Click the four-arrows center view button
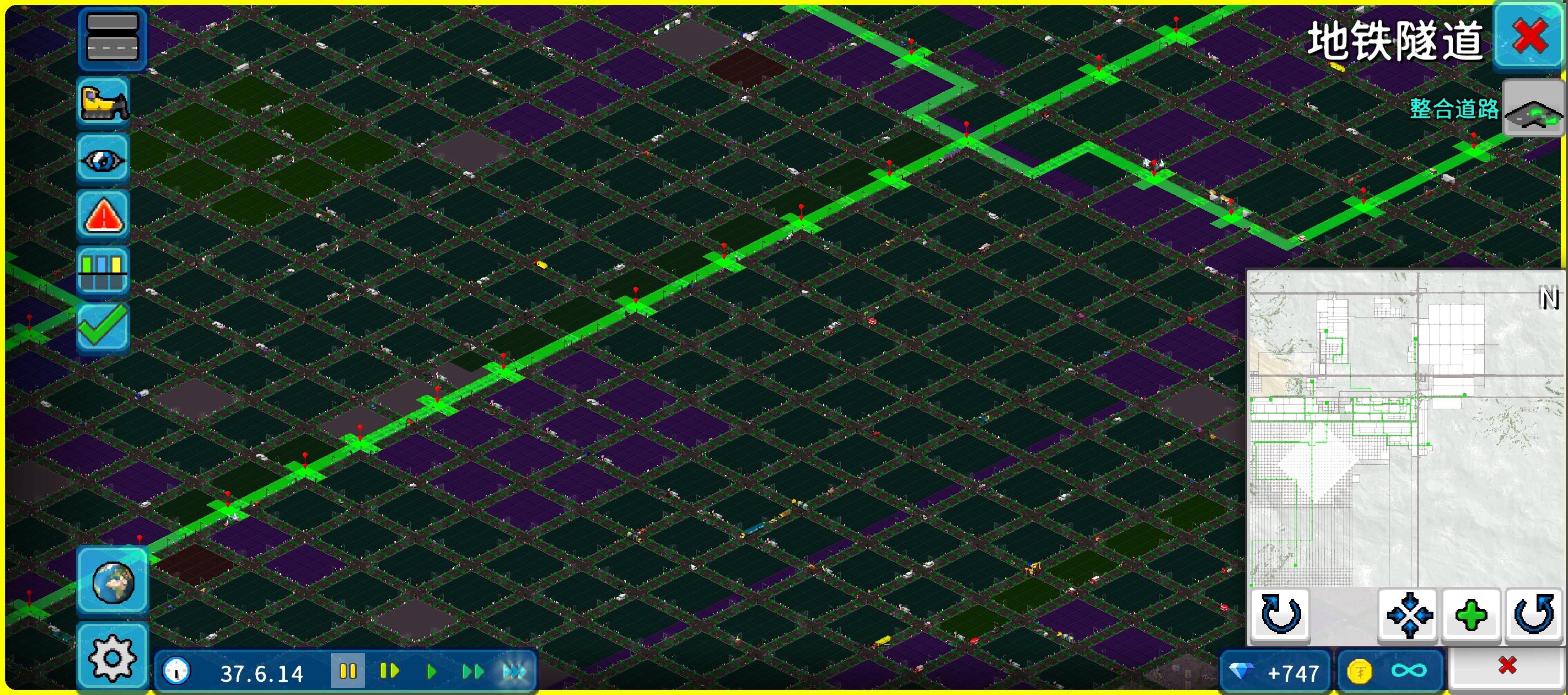Viewport: 1568px width, 695px height. point(1409,614)
